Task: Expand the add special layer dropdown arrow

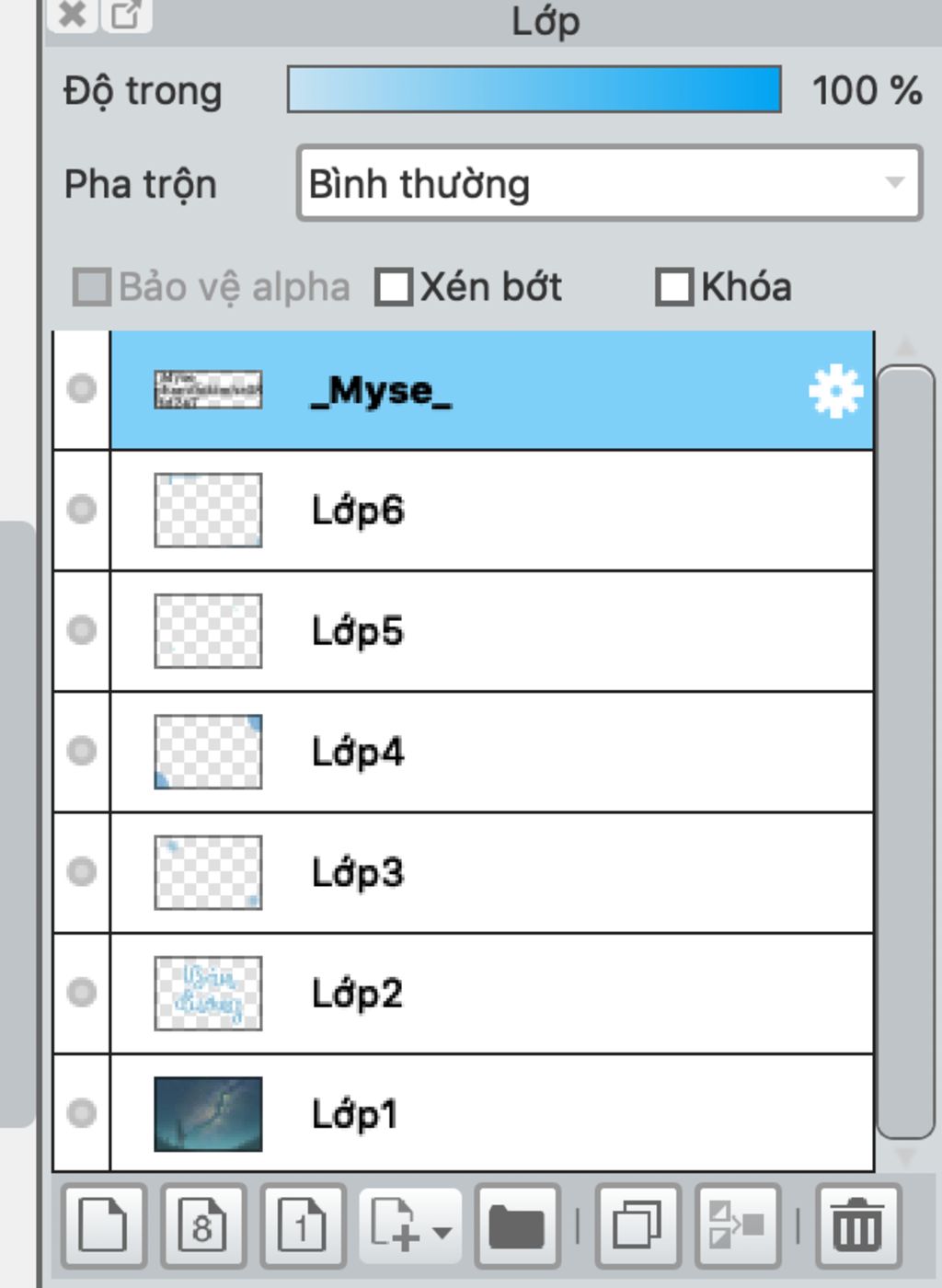Action: pos(442,1233)
